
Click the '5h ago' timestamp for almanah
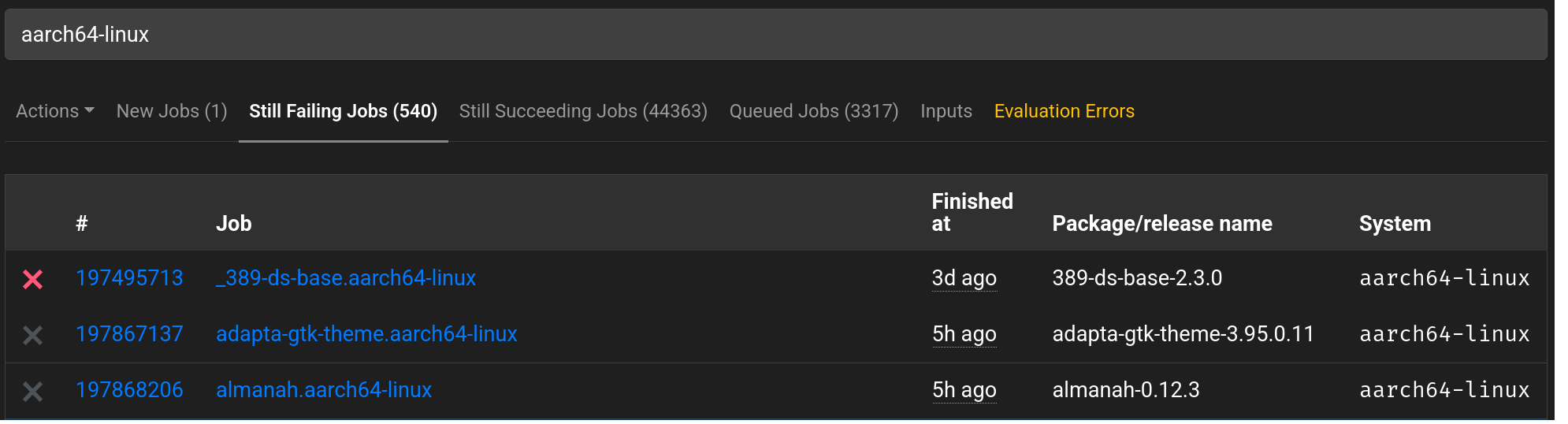pyautogui.click(x=964, y=390)
